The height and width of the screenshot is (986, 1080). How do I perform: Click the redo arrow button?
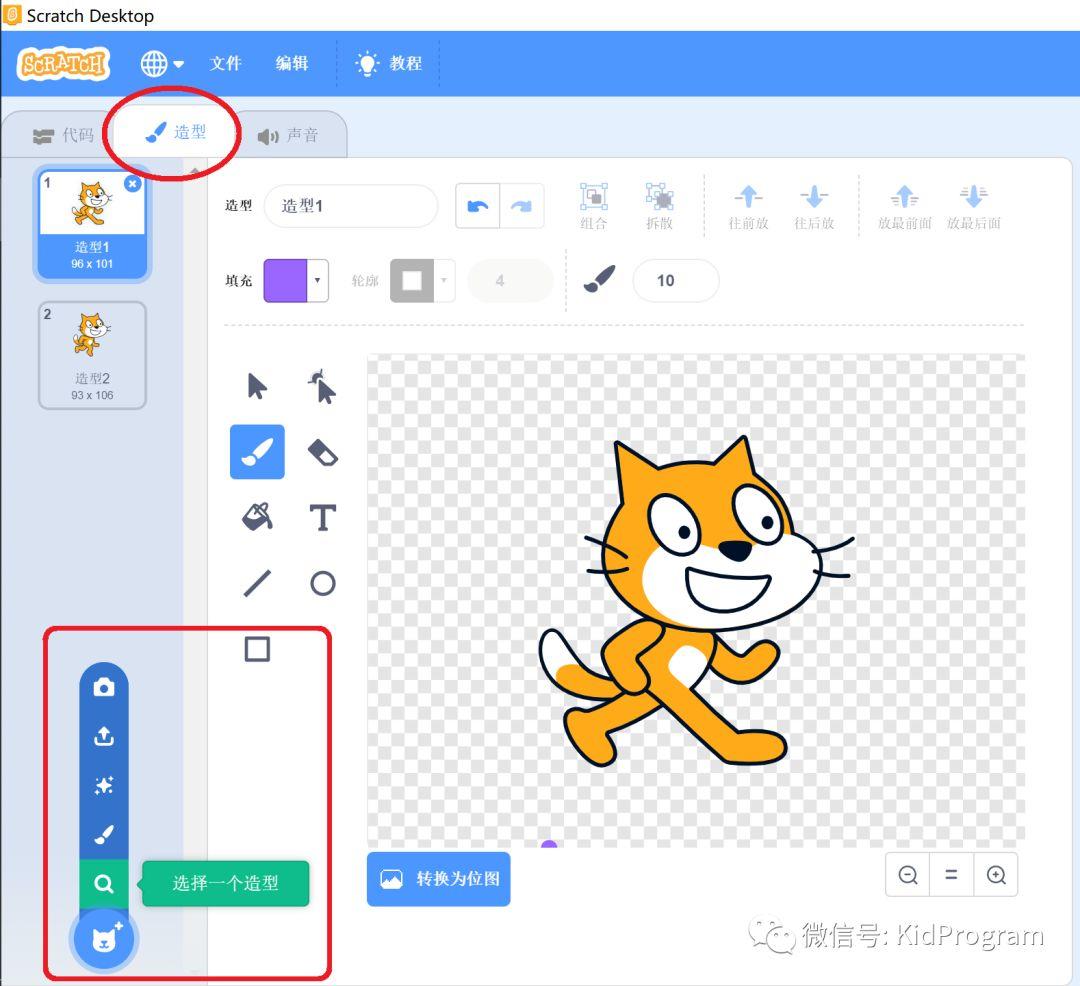pos(521,206)
